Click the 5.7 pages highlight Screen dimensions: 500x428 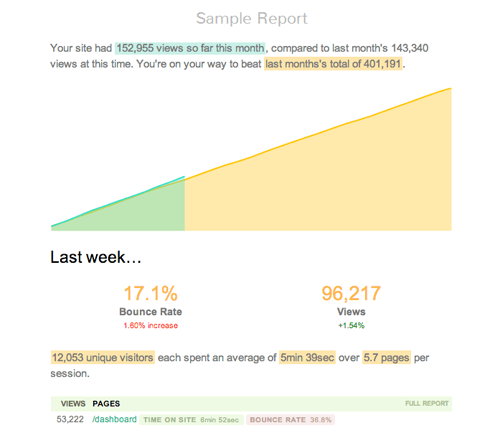[x=386, y=357]
